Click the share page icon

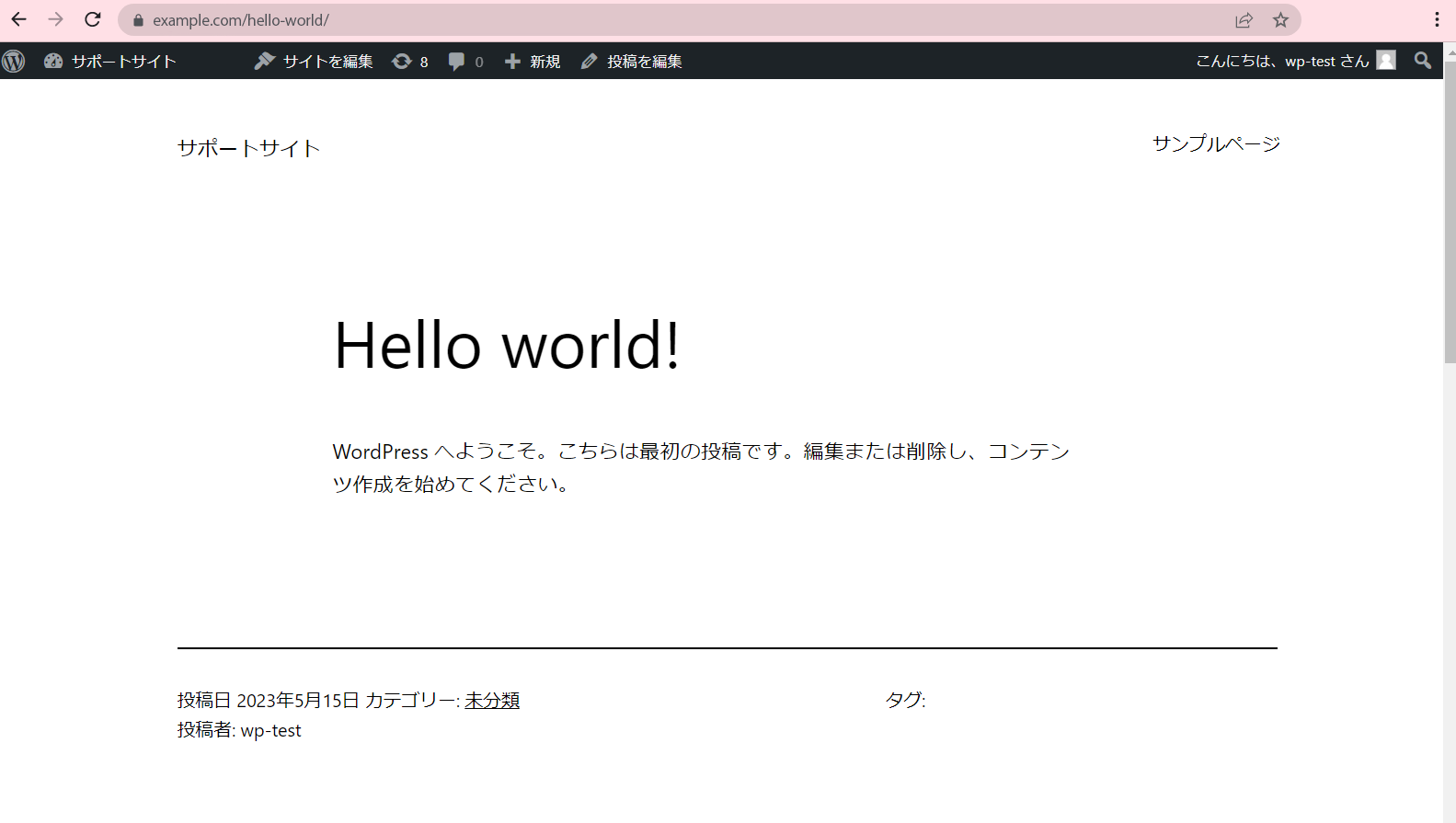(1244, 20)
